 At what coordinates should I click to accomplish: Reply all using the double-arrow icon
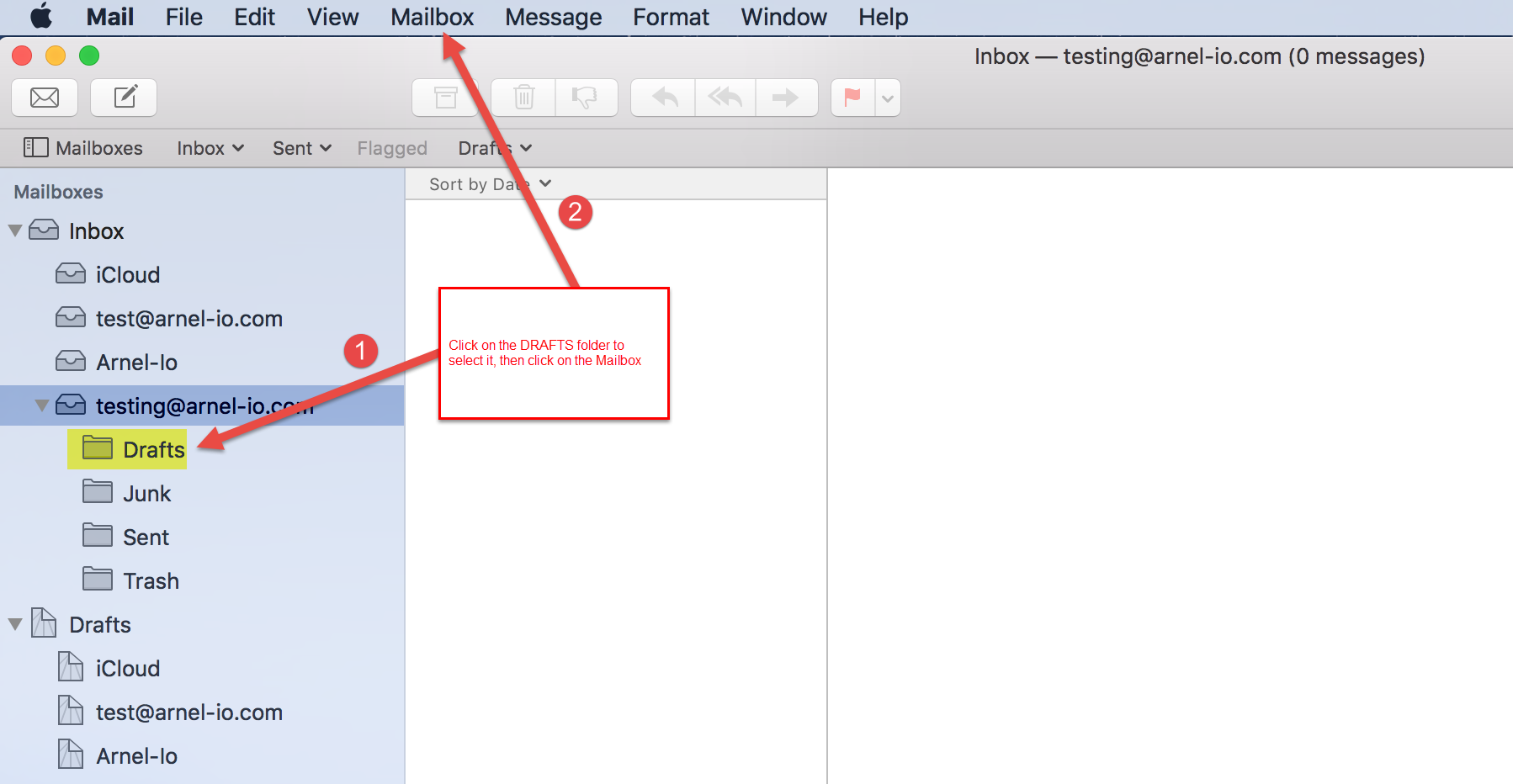pos(725,98)
